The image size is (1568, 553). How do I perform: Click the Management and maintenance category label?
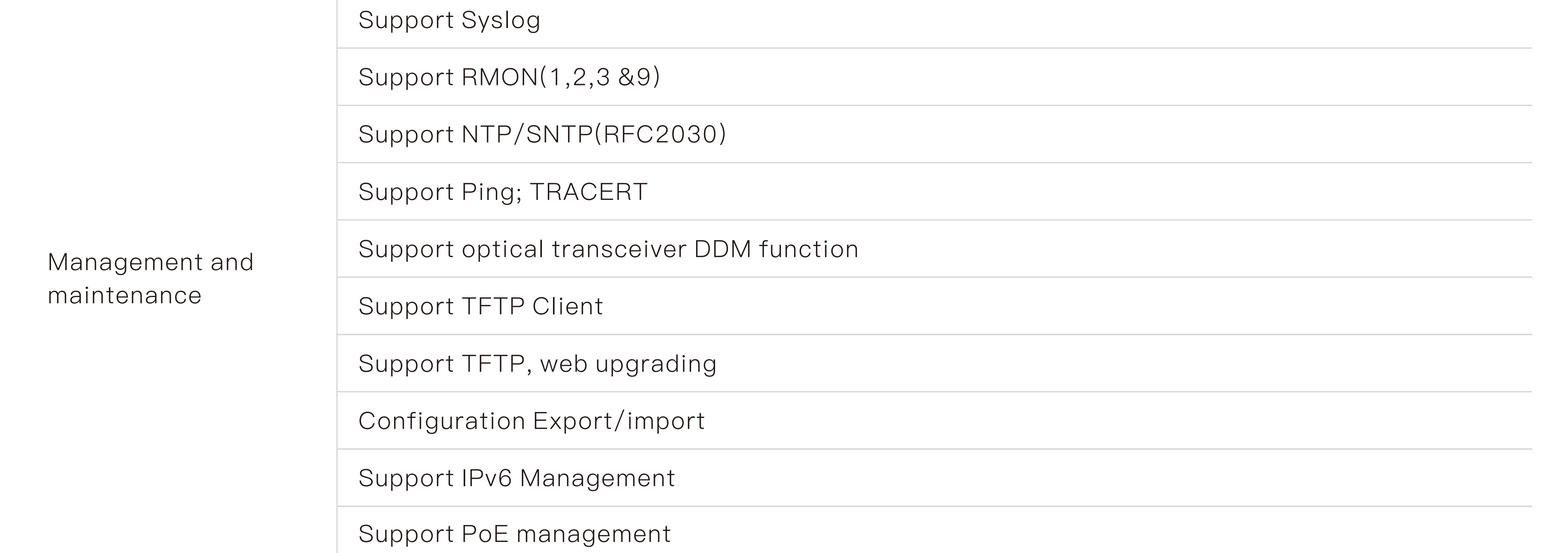point(150,278)
